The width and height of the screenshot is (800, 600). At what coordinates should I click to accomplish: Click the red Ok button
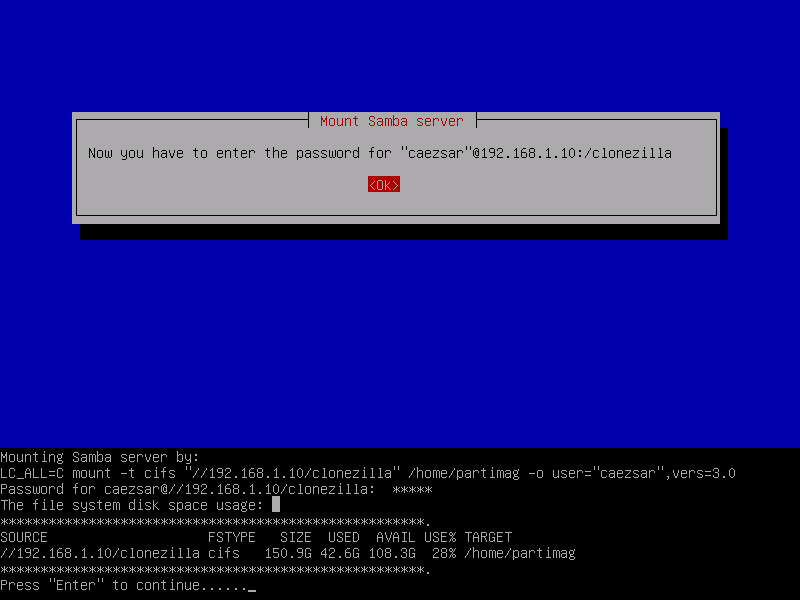pyautogui.click(x=384, y=185)
